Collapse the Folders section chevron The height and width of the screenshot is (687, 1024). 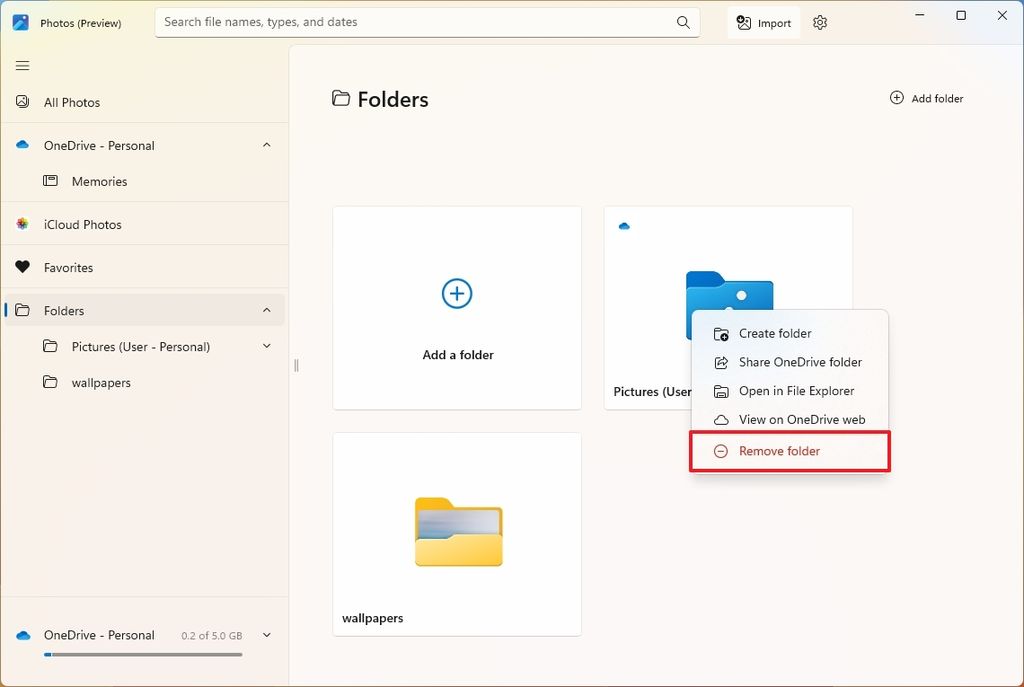point(266,310)
